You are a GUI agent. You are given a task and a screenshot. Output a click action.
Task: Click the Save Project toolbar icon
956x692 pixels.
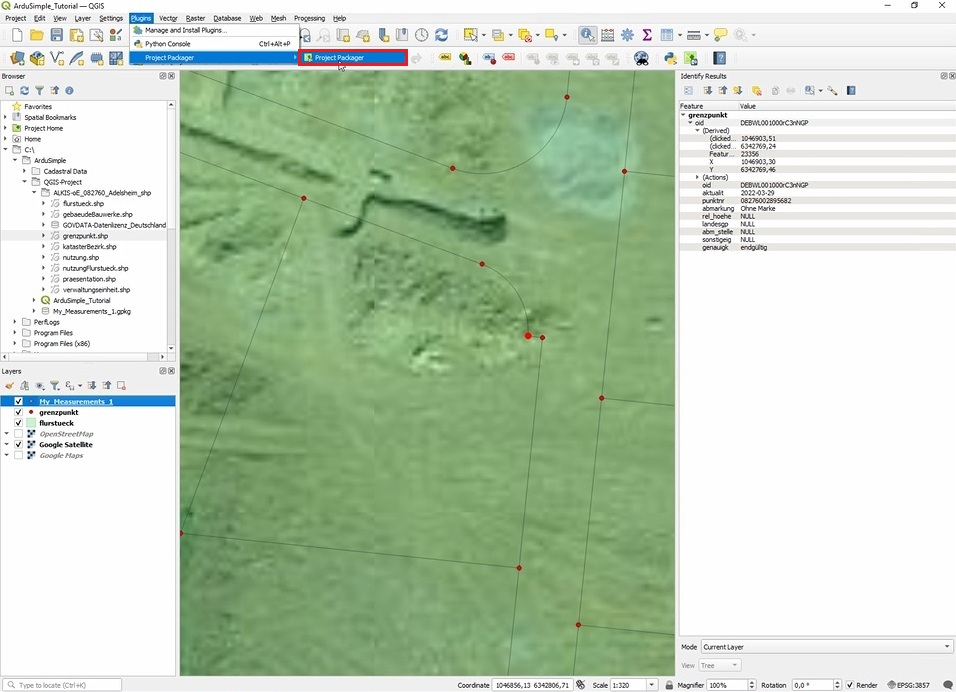56,35
